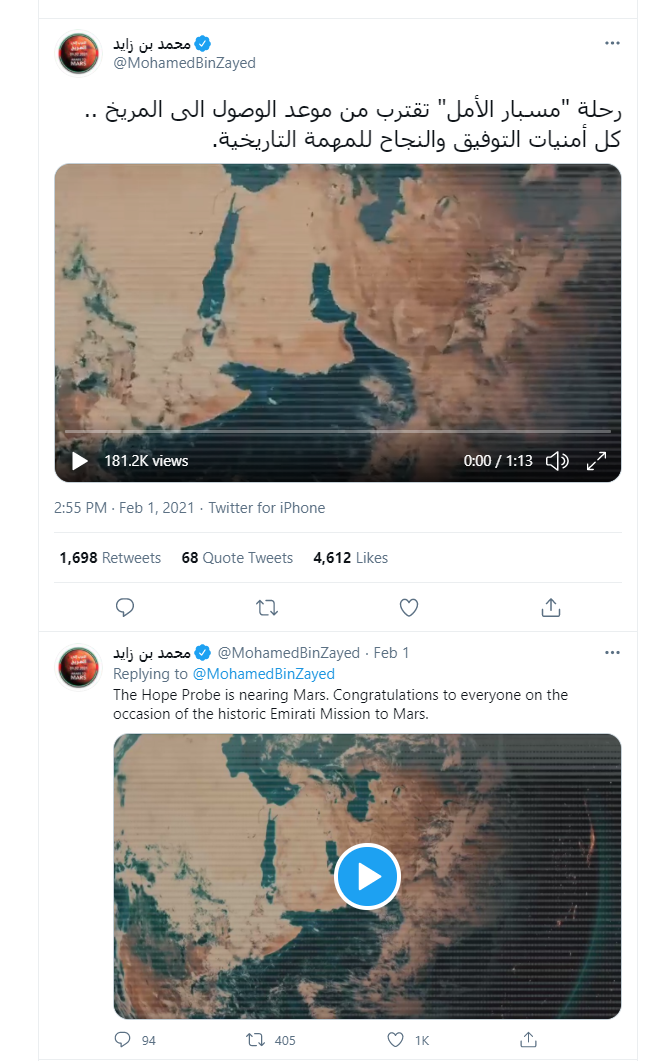This screenshot has height=1061, width=660.
Task: Reply to the main Hope Probe tweet
Action: 125,607
